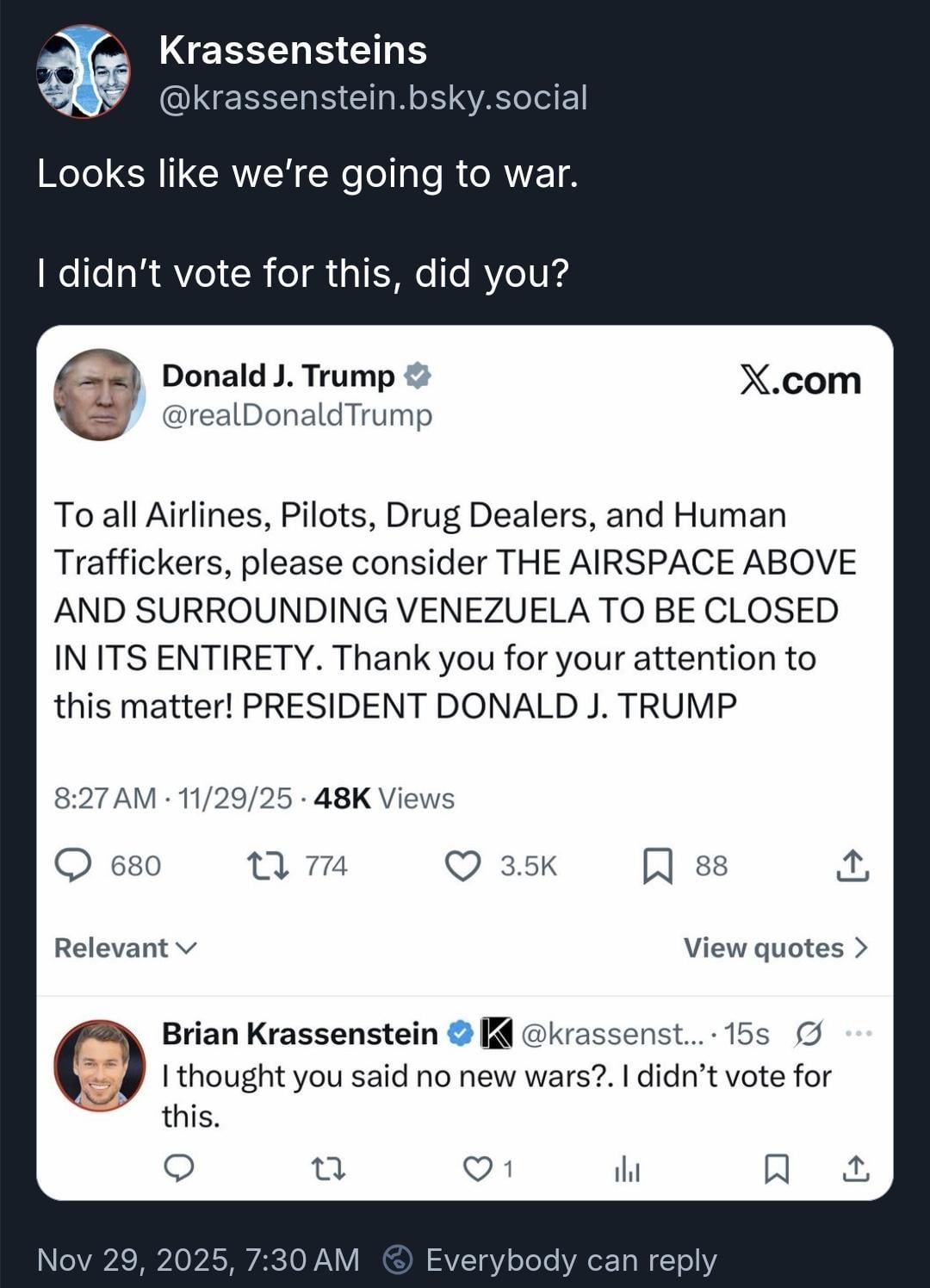
Task: Like Brian Krassenstein's reply
Action: [477, 1168]
